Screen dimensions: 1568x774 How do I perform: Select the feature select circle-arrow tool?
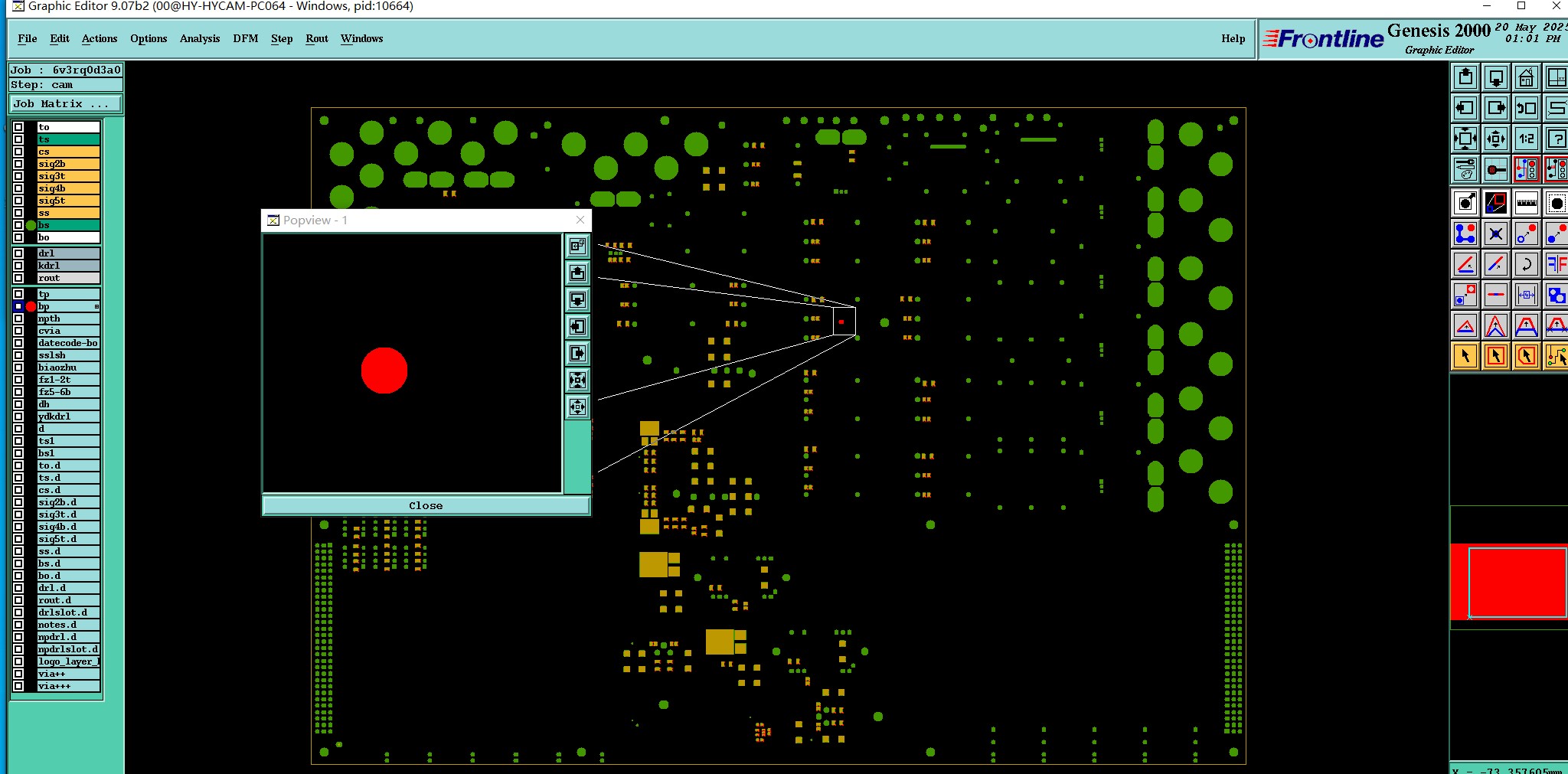[1465, 203]
